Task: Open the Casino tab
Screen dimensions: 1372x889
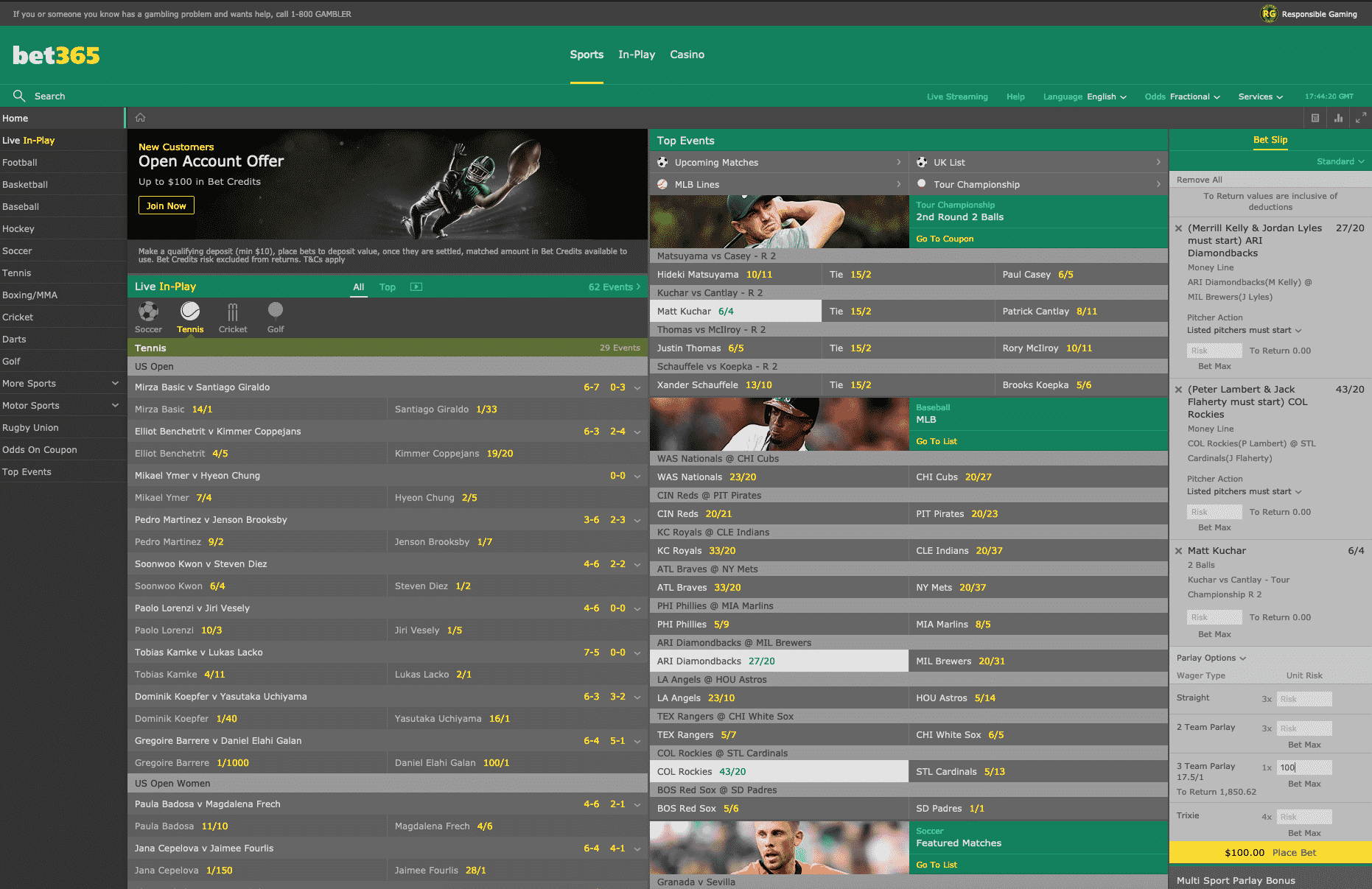Action: (x=687, y=55)
